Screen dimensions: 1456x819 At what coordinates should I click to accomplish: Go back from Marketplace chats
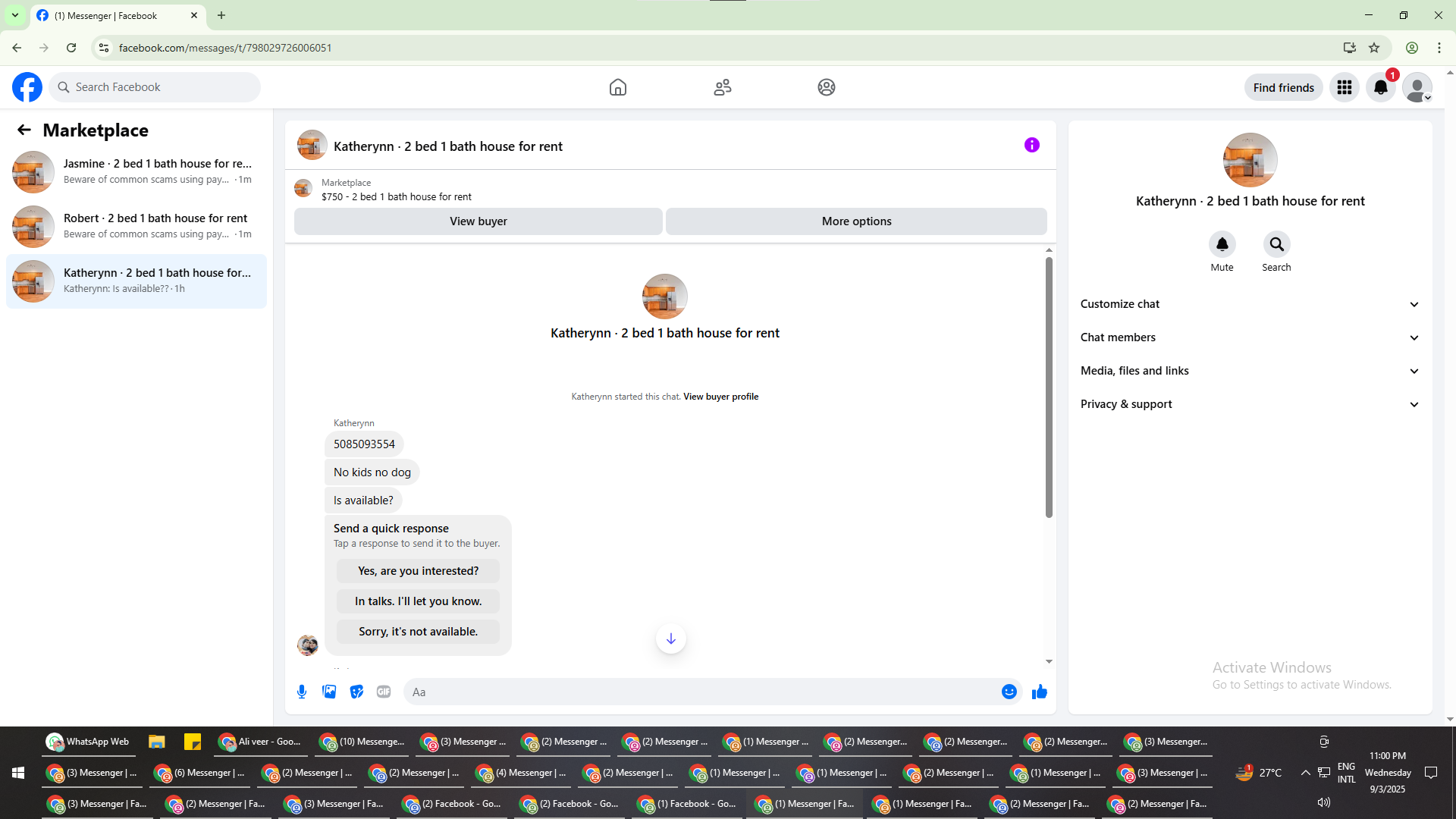tap(24, 130)
